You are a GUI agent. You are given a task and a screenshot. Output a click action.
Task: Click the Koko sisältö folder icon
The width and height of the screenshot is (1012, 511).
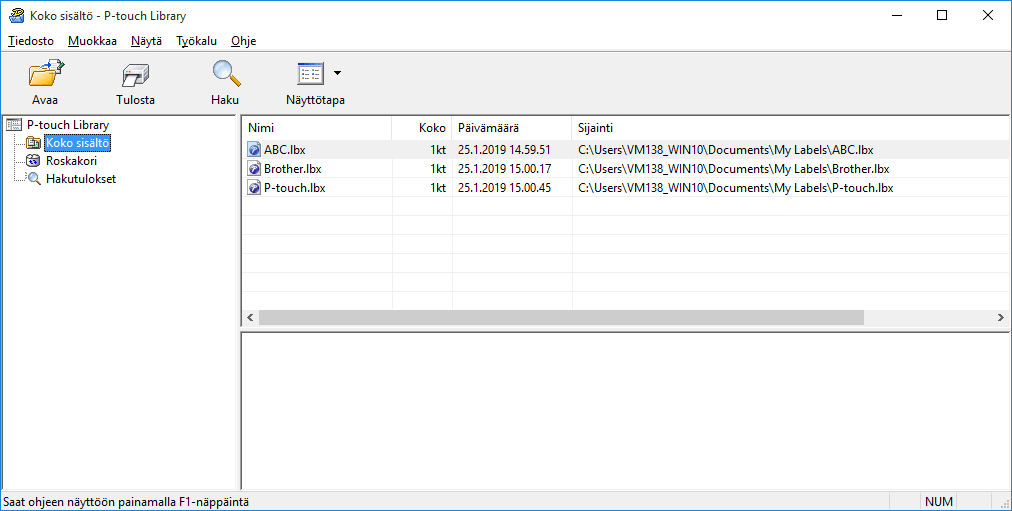tap(34, 143)
